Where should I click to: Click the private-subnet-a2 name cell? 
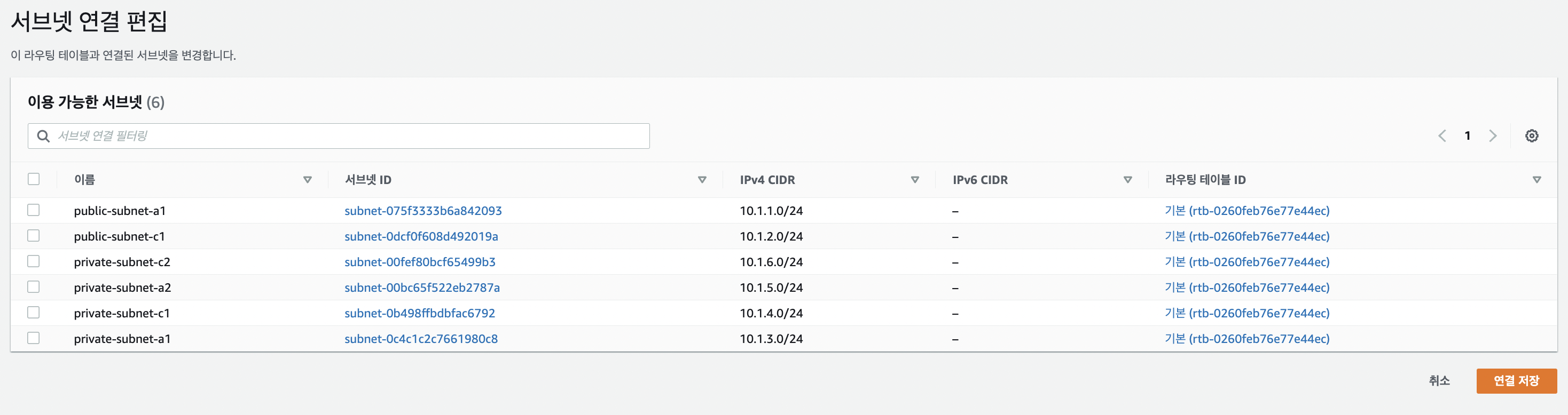[122, 288]
